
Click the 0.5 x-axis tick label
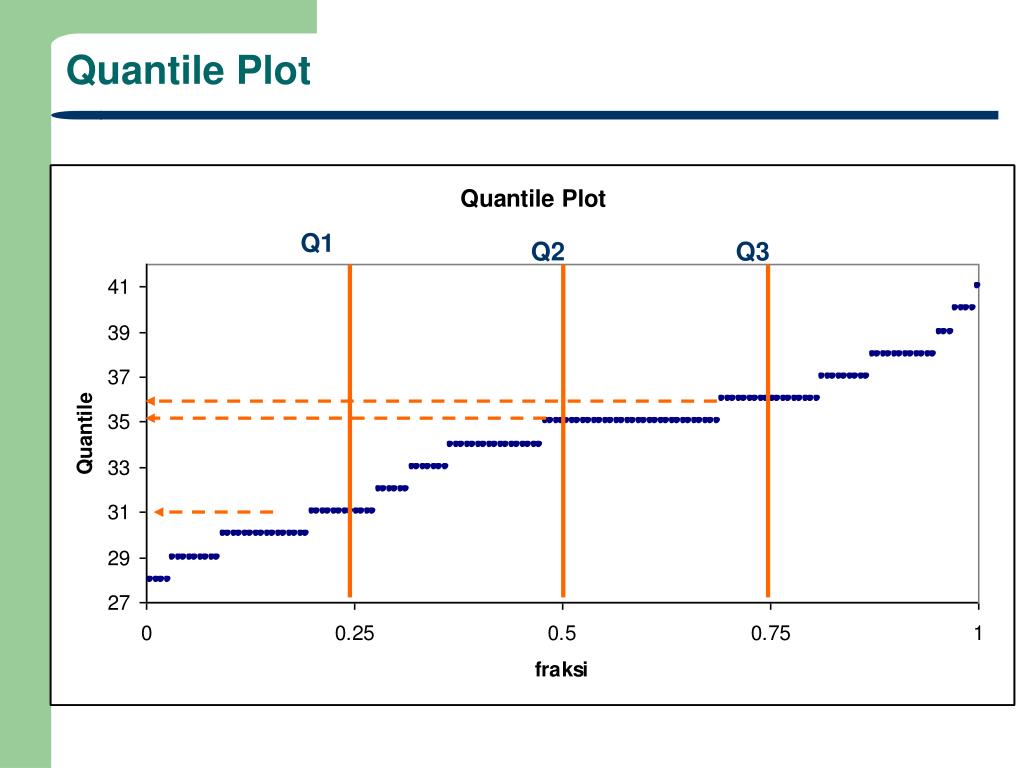click(x=562, y=633)
